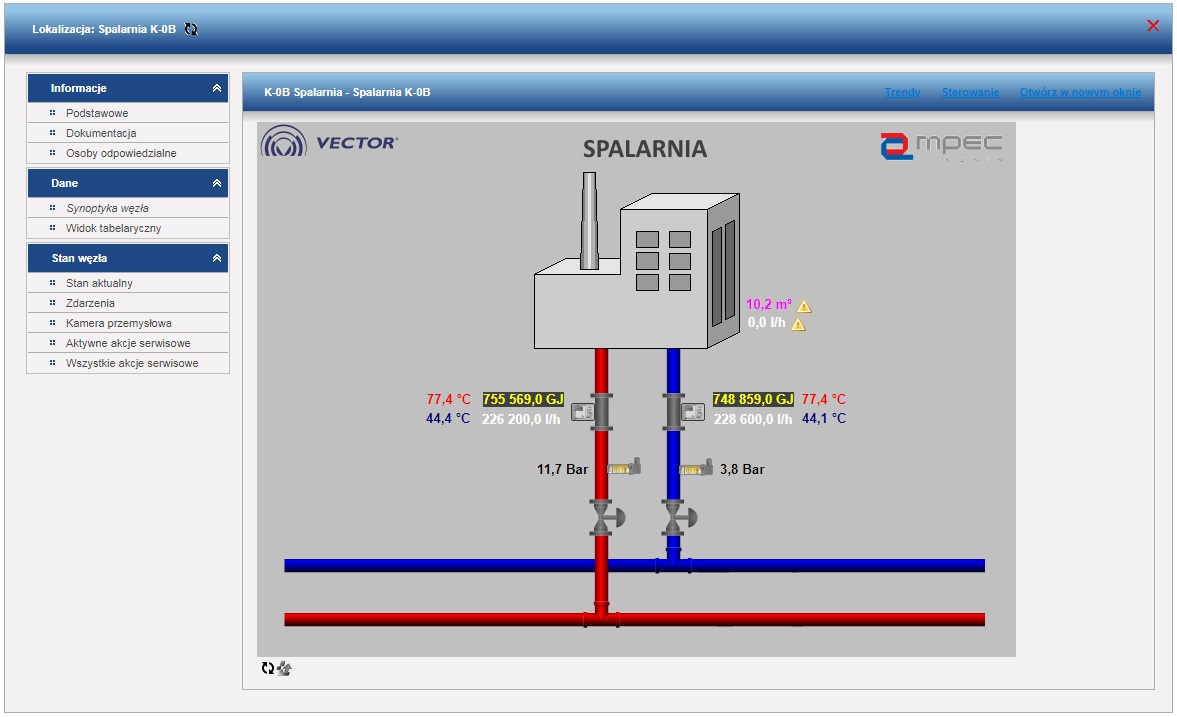
Task: Collapse the Informacje panel
Action: click(217, 88)
